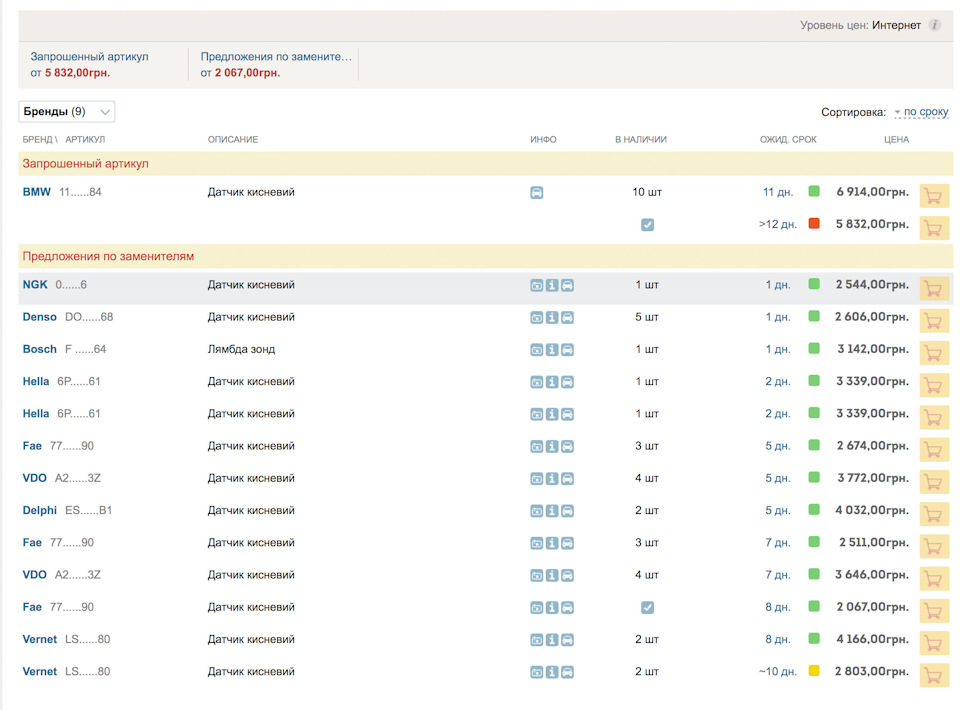Add Delphi 4 032,00грн. sensor to cart

coord(934,514)
